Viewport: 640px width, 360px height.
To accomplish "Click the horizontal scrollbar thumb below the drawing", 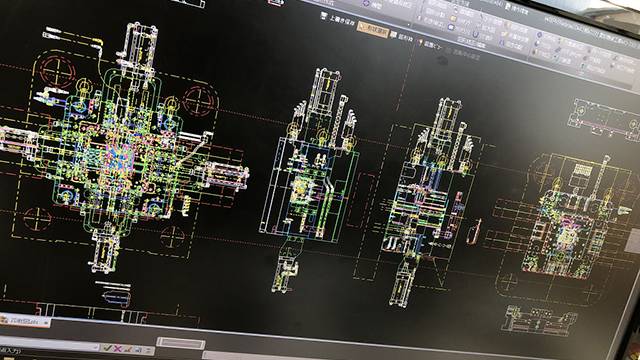I will (181, 344).
